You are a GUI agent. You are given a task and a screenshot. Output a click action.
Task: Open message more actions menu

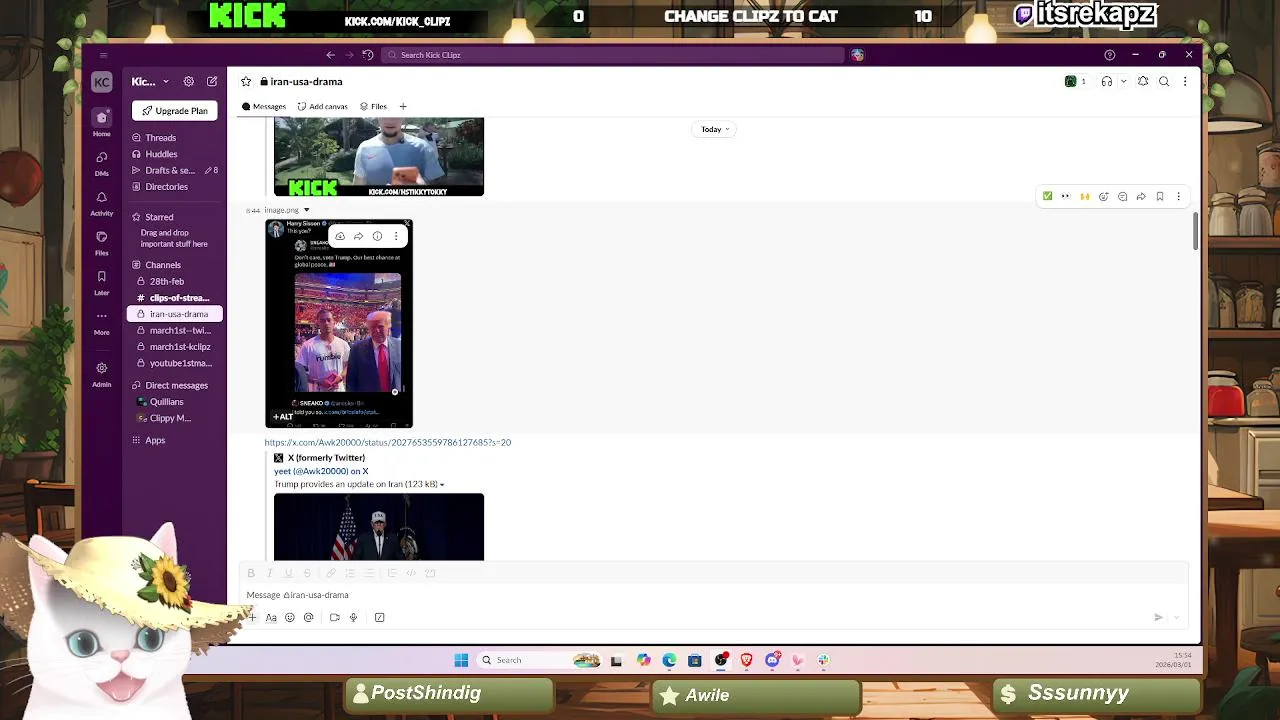1178,196
